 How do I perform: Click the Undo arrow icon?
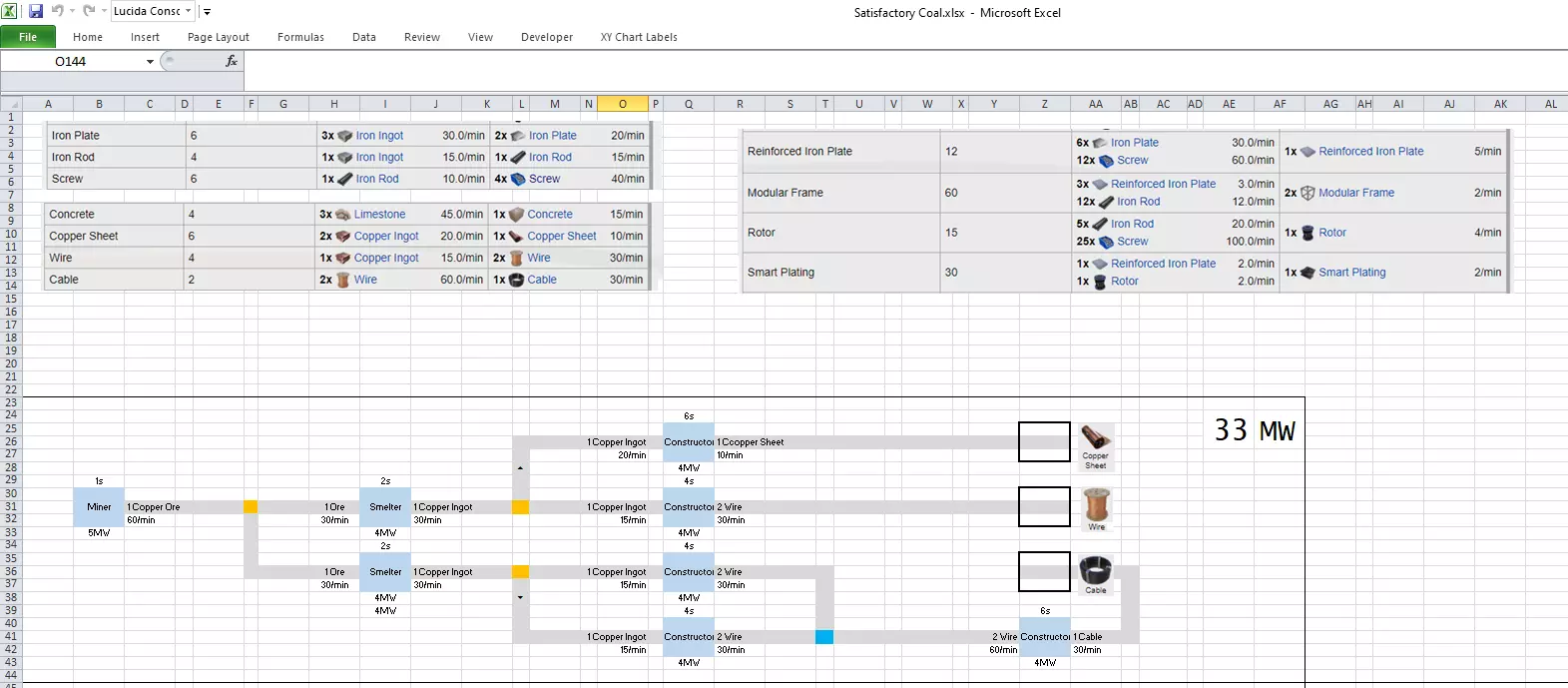click(57, 11)
